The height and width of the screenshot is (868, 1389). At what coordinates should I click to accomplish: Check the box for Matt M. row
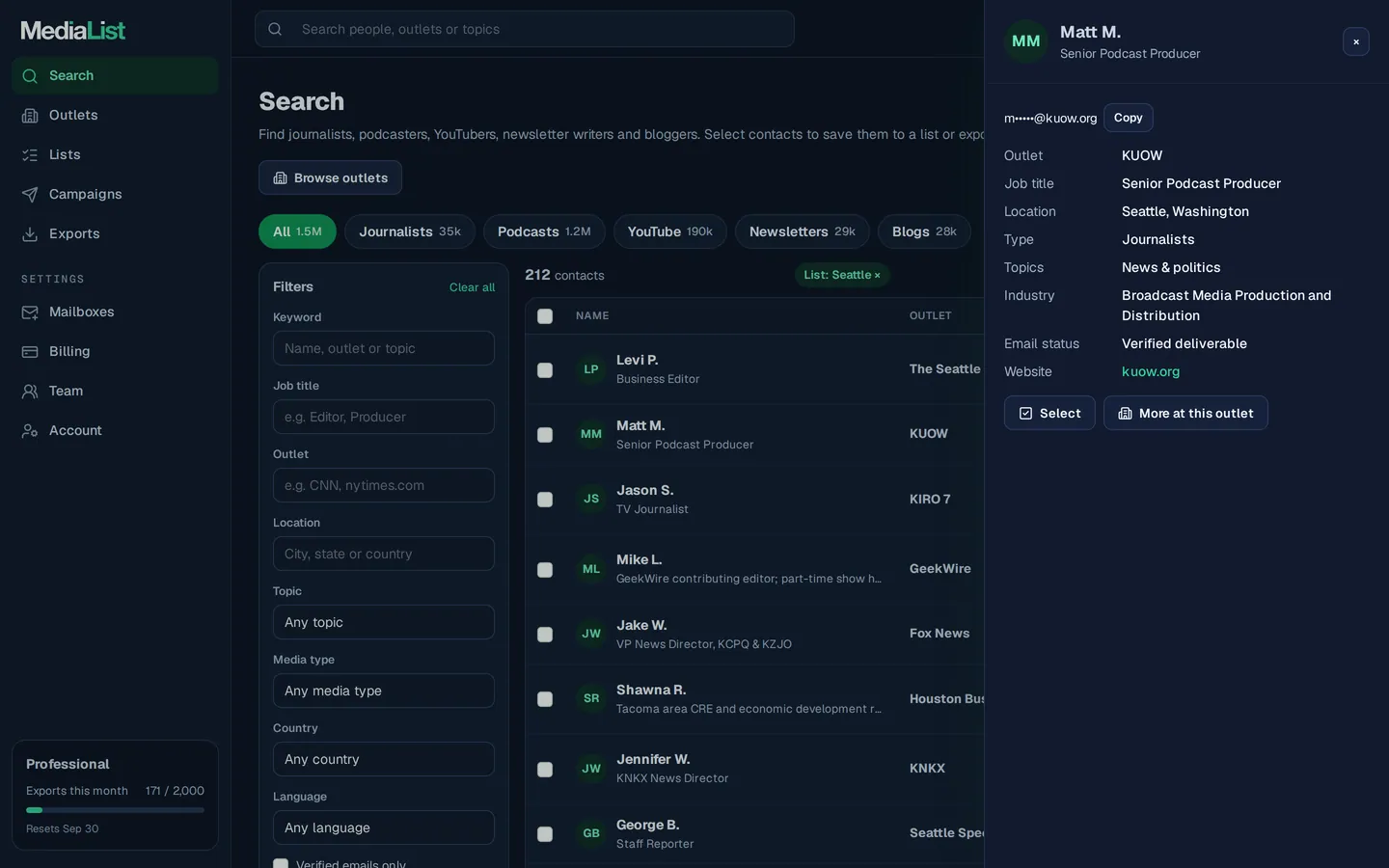click(545, 435)
